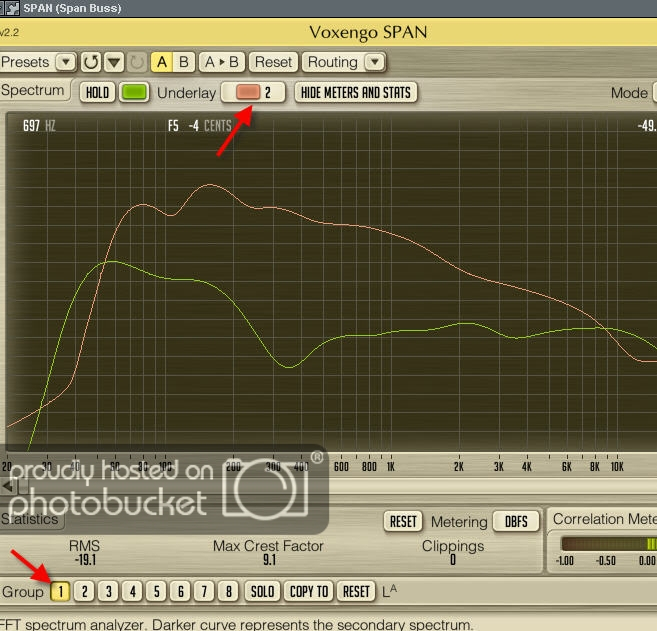Click the Clippings value 0
The width and height of the screenshot is (657, 631).
pyautogui.click(x=453, y=560)
